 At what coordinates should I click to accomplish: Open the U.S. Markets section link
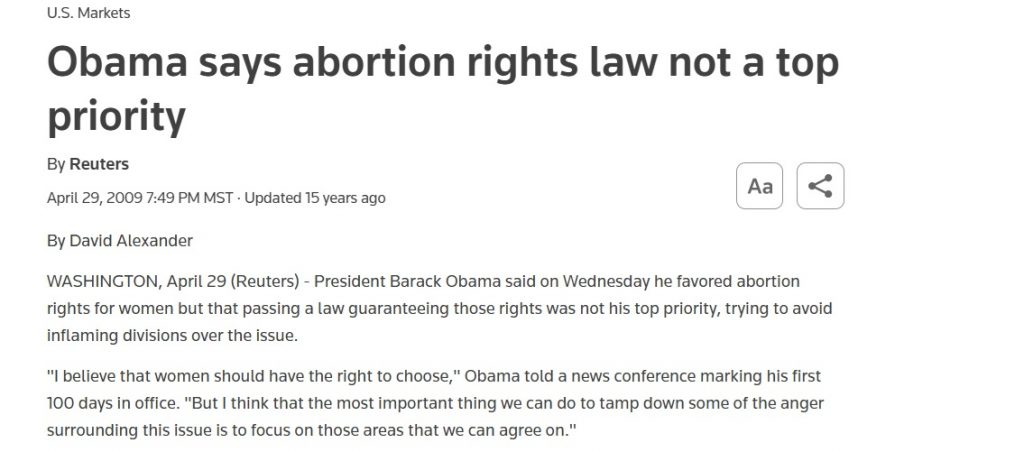click(x=89, y=13)
